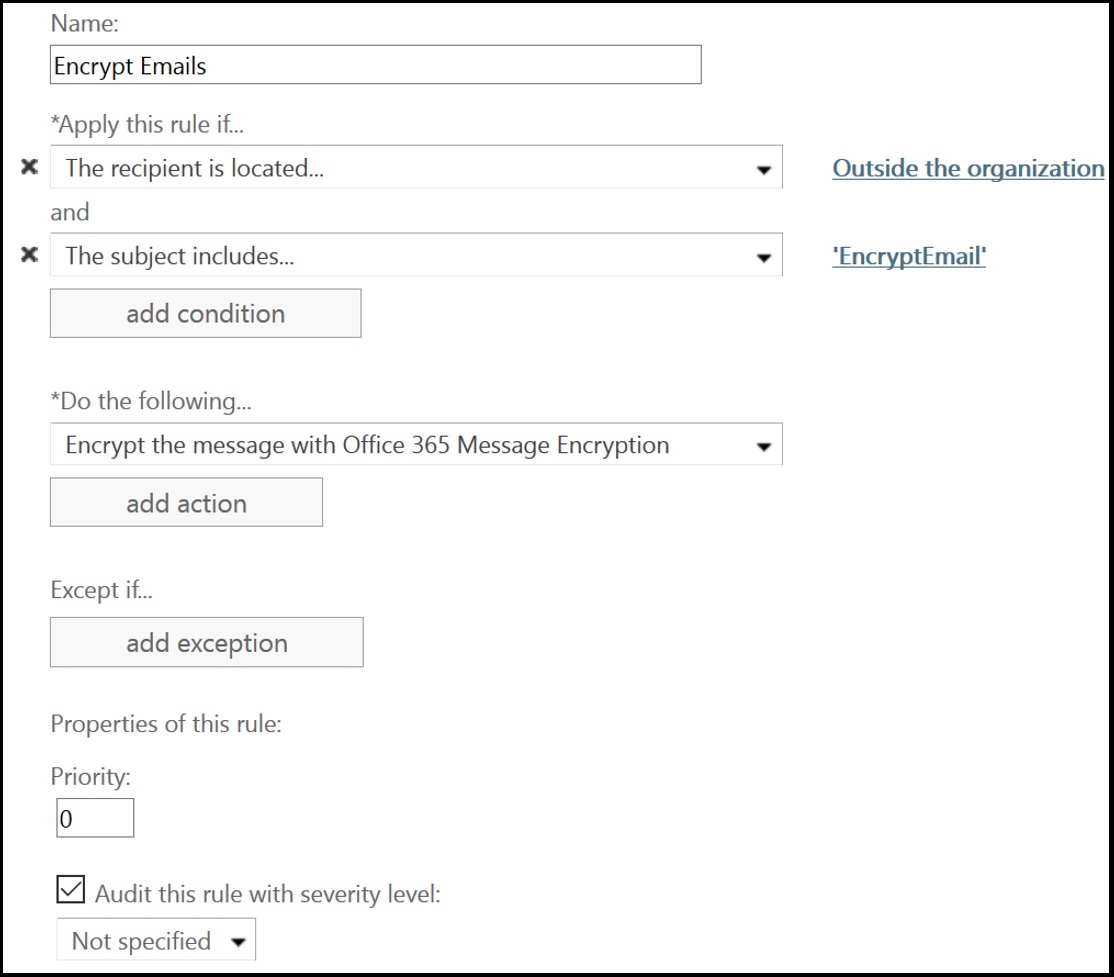
Task: Click the 'Properties of this rule:' text
Action: 166,723
